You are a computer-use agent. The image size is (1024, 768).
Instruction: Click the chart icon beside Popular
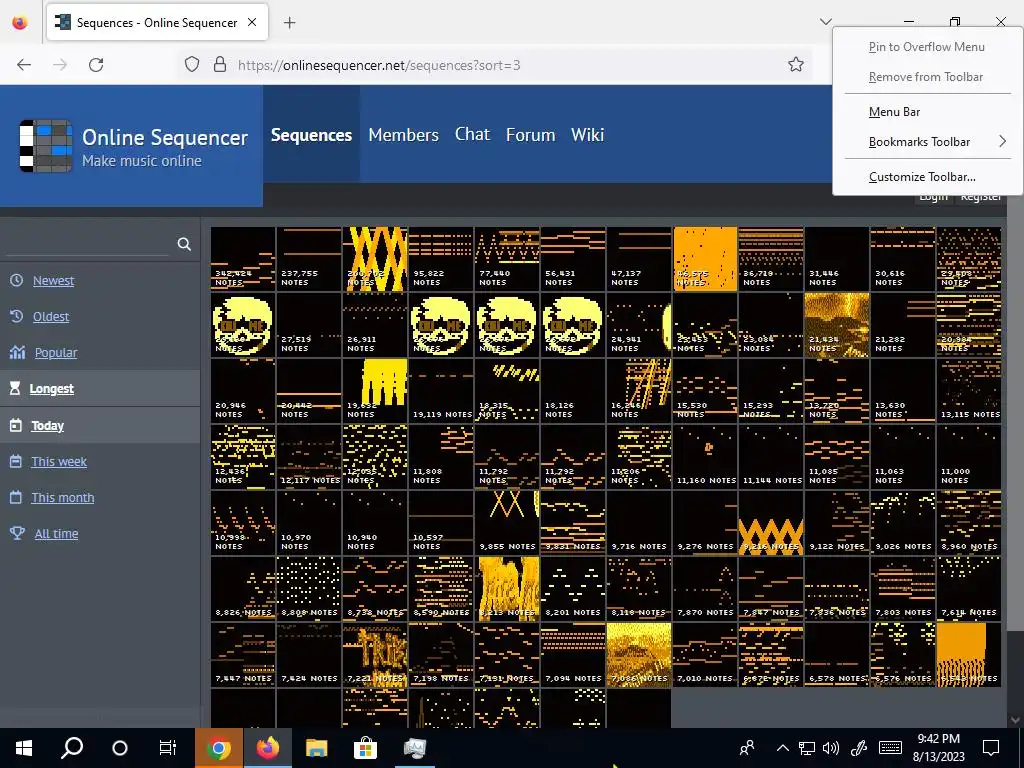pyautogui.click(x=18, y=353)
